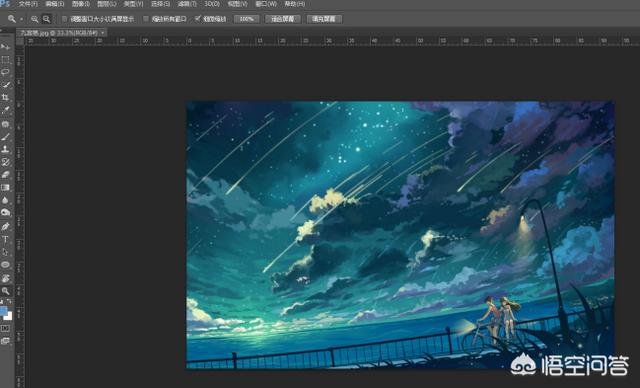640x388 pixels.
Task: Select the Zoom tool in toolbox
Action: (5, 291)
